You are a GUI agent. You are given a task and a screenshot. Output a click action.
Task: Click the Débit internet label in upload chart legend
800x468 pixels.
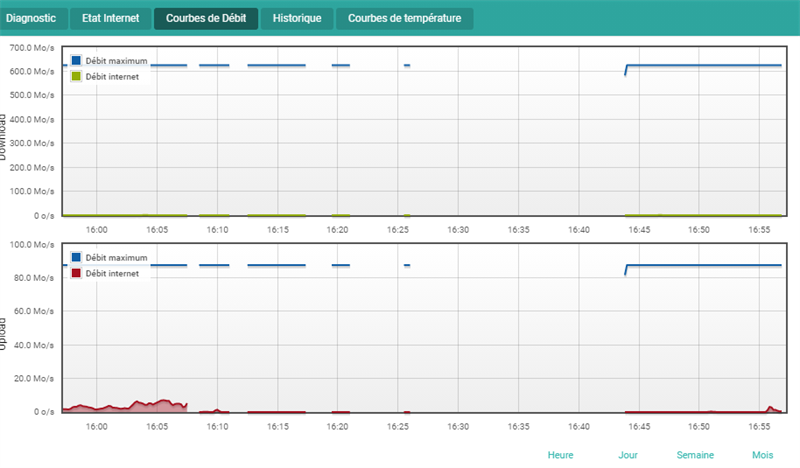112,274
